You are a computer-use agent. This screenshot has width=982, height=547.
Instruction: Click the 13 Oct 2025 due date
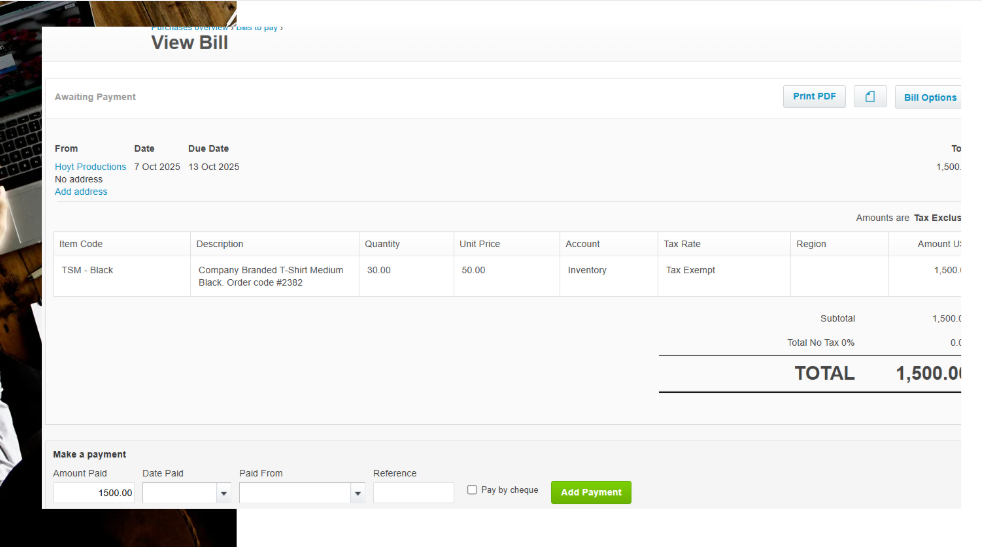[x=214, y=167]
